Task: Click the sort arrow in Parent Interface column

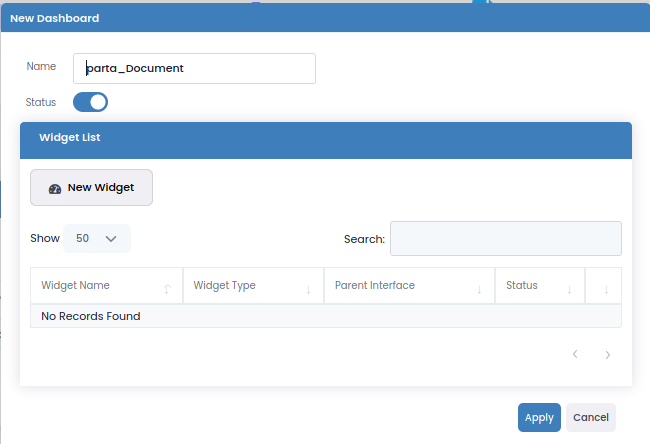Action: (479, 289)
